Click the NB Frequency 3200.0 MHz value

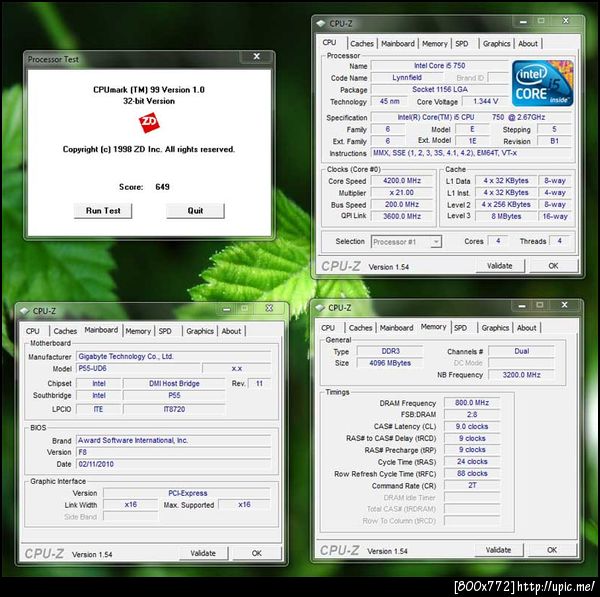(521, 375)
